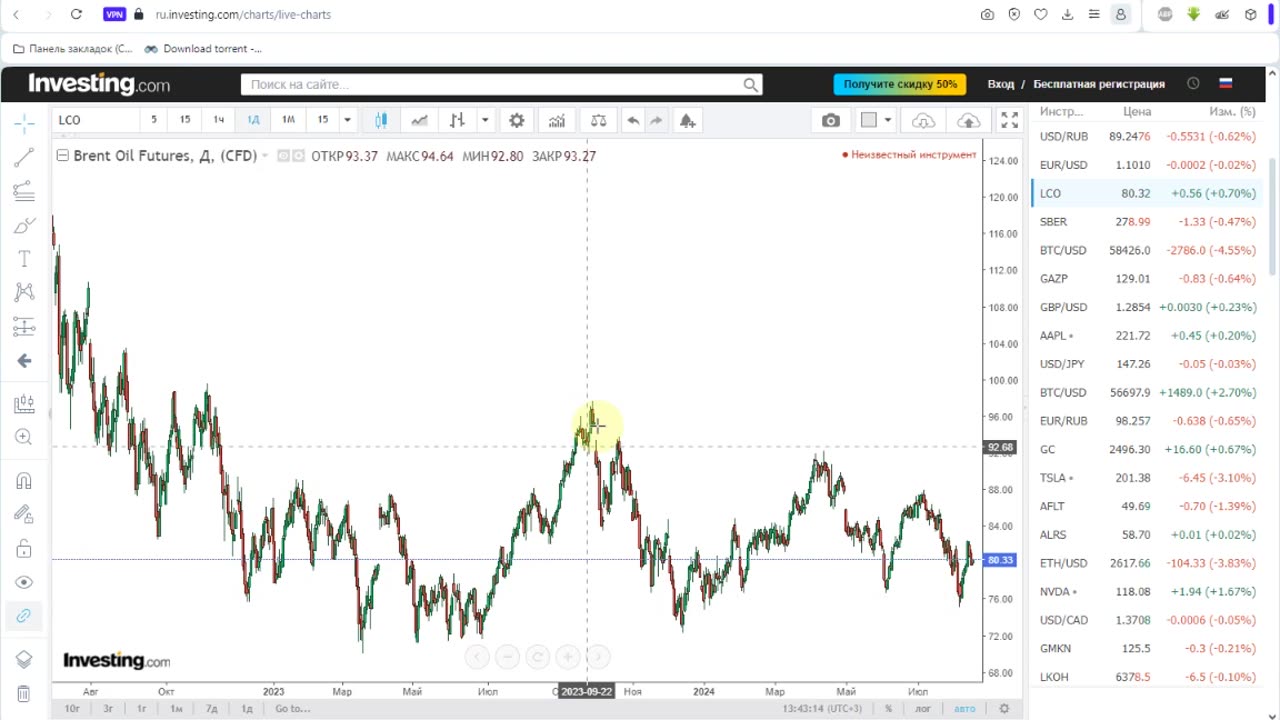This screenshot has width=1280, height=720.
Task: Open chart settings gear in toolbar
Action: [516, 120]
